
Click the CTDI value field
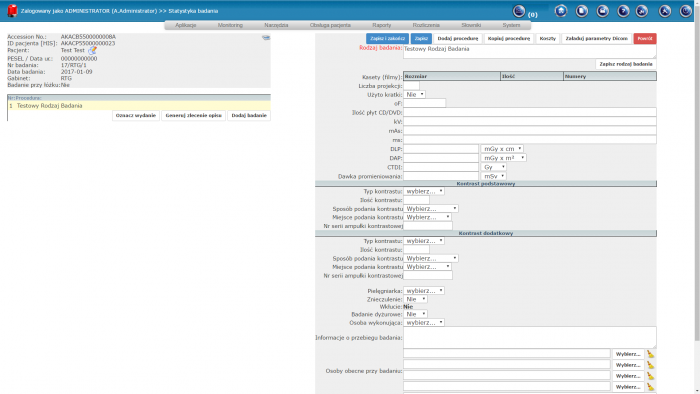tap(441, 167)
